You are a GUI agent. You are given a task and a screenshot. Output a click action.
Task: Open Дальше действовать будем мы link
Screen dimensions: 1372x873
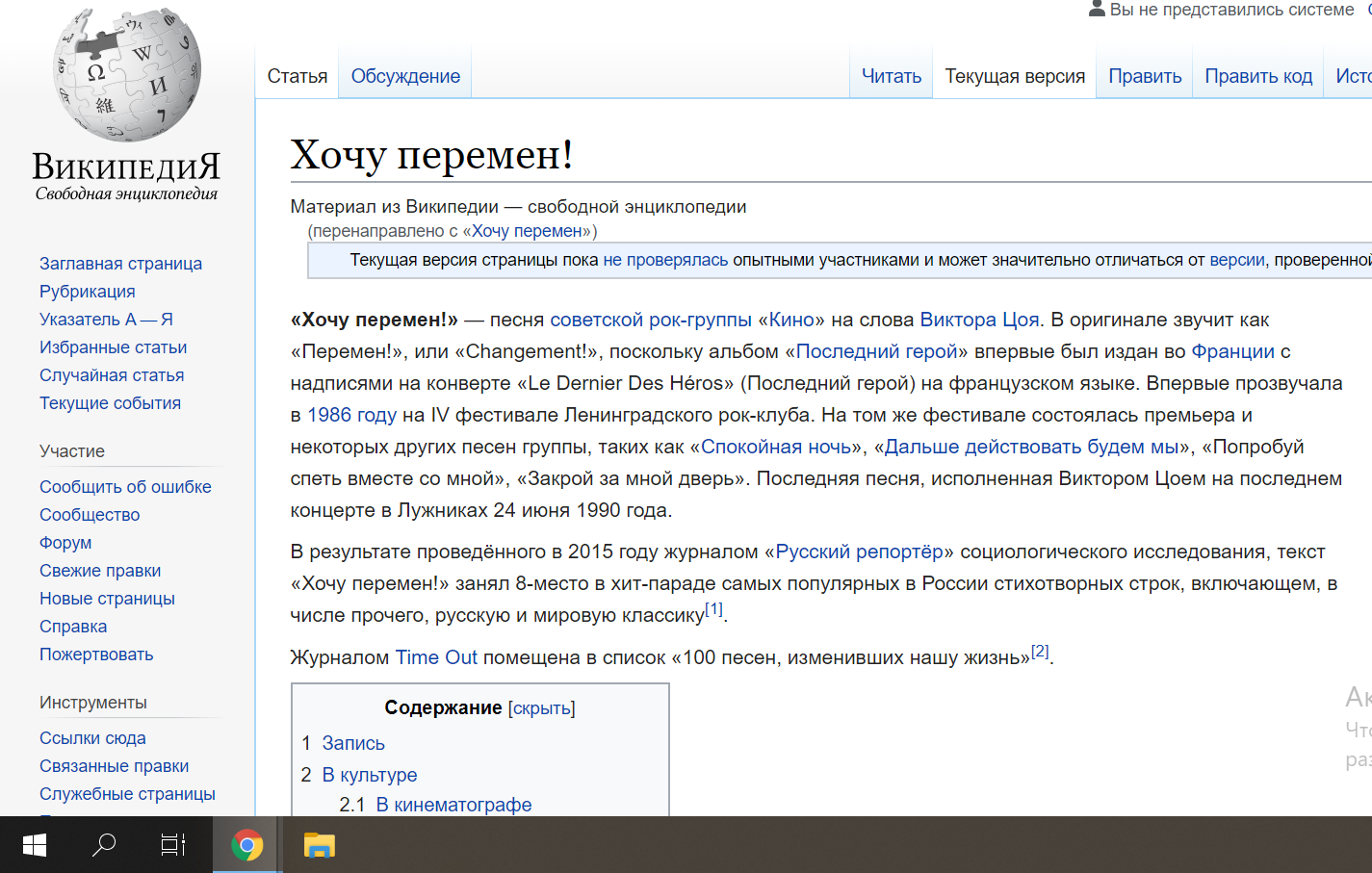pyautogui.click(x=1031, y=447)
